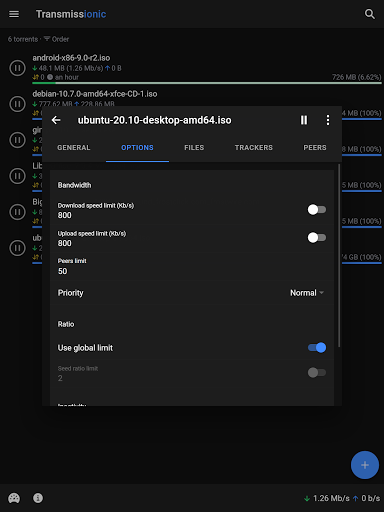Disable the Use global limit switch
This screenshot has height=512, width=384.
pos(317,348)
